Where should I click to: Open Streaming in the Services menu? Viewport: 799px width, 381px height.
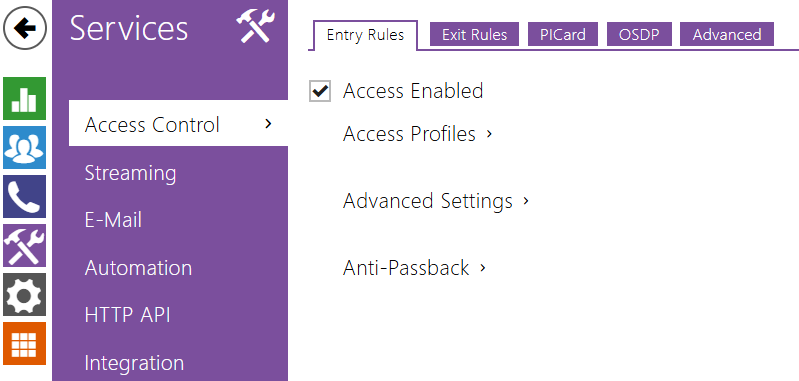(x=130, y=173)
